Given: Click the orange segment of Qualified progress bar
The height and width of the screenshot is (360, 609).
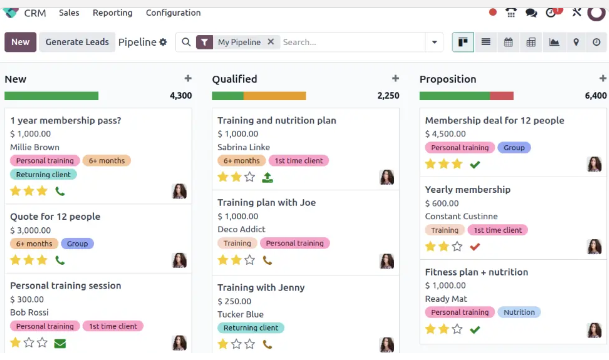Looking at the screenshot, I should (x=275, y=96).
